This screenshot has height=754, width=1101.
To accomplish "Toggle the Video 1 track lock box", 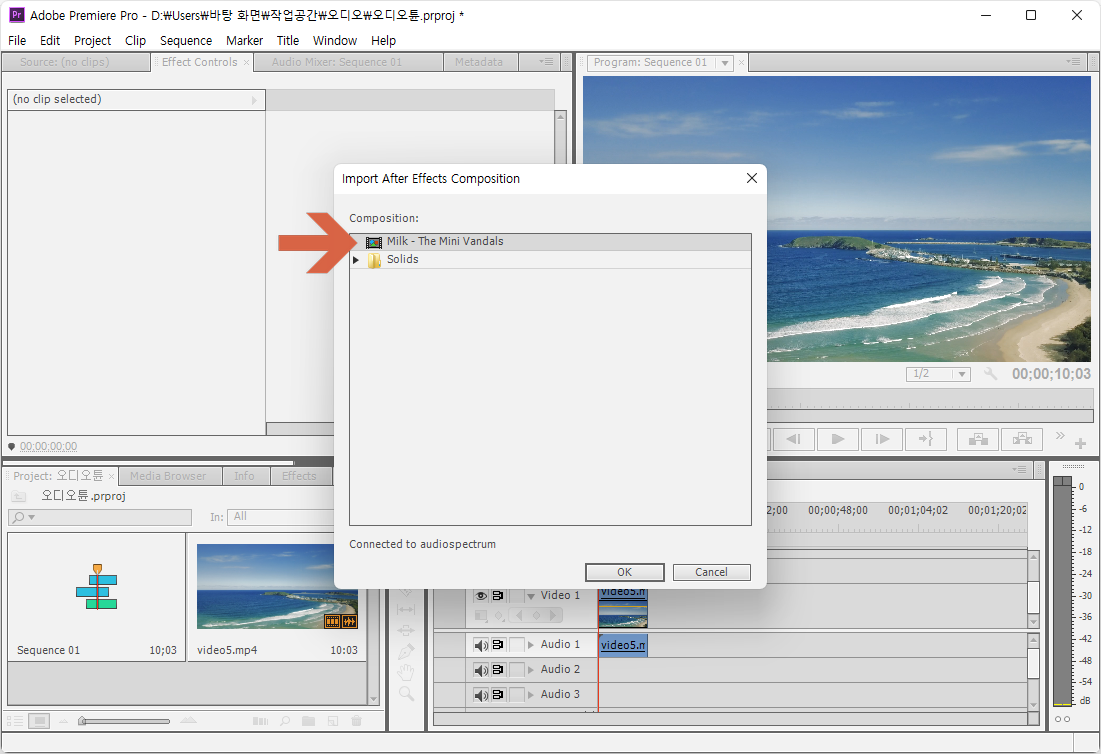I will coord(516,596).
